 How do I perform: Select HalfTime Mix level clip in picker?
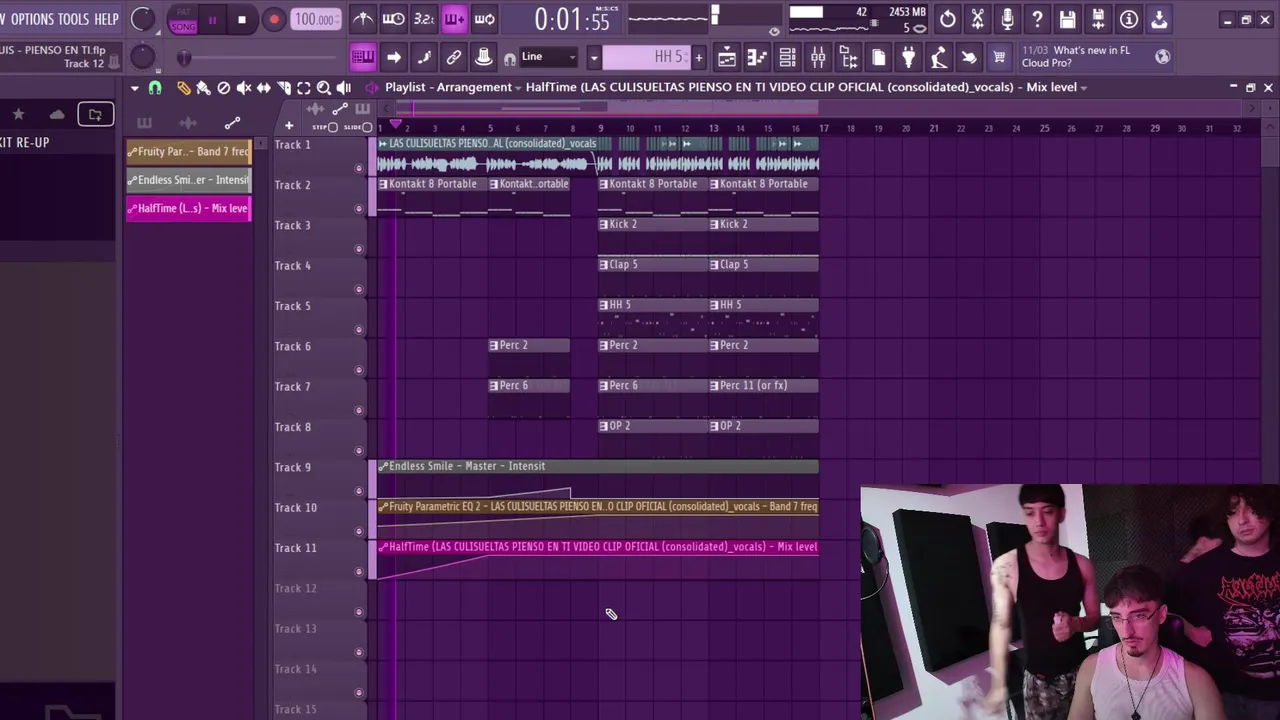(189, 208)
